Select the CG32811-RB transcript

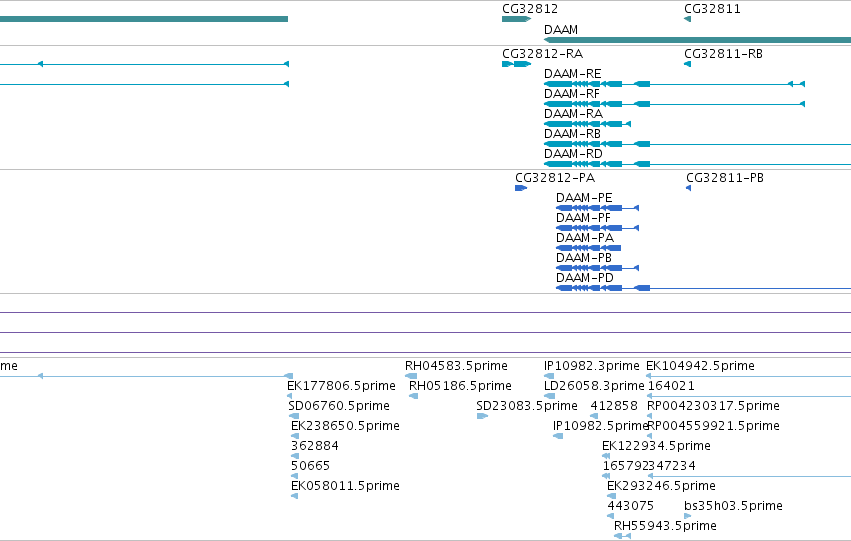(688, 64)
